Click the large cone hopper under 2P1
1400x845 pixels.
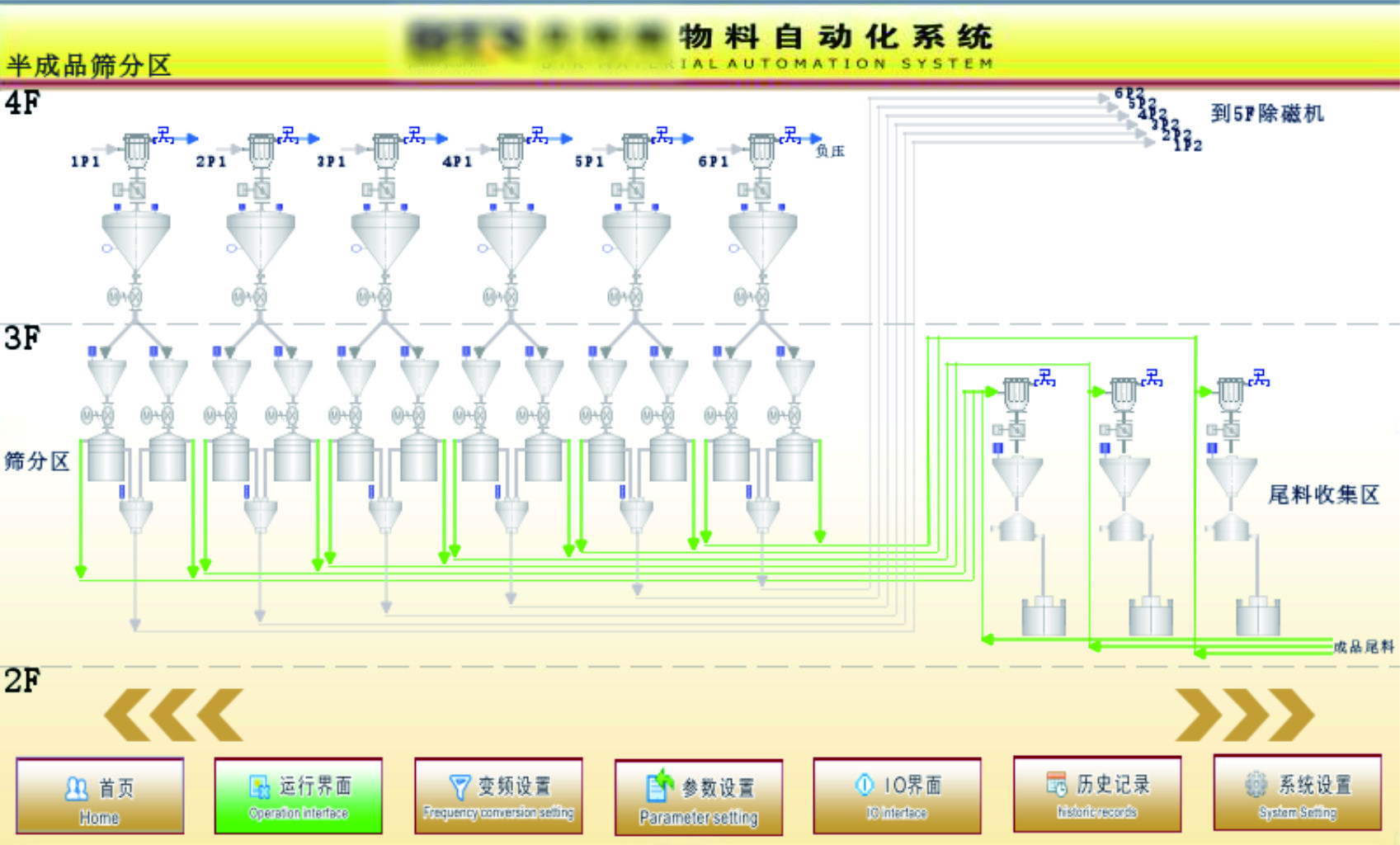pyautogui.click(x=261, y=239)
